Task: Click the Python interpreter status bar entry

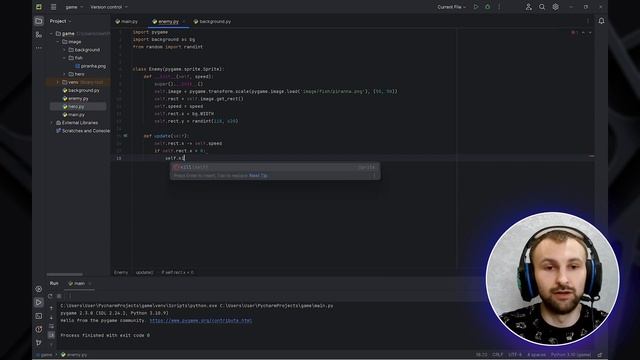Action: (x=571, y=355)
